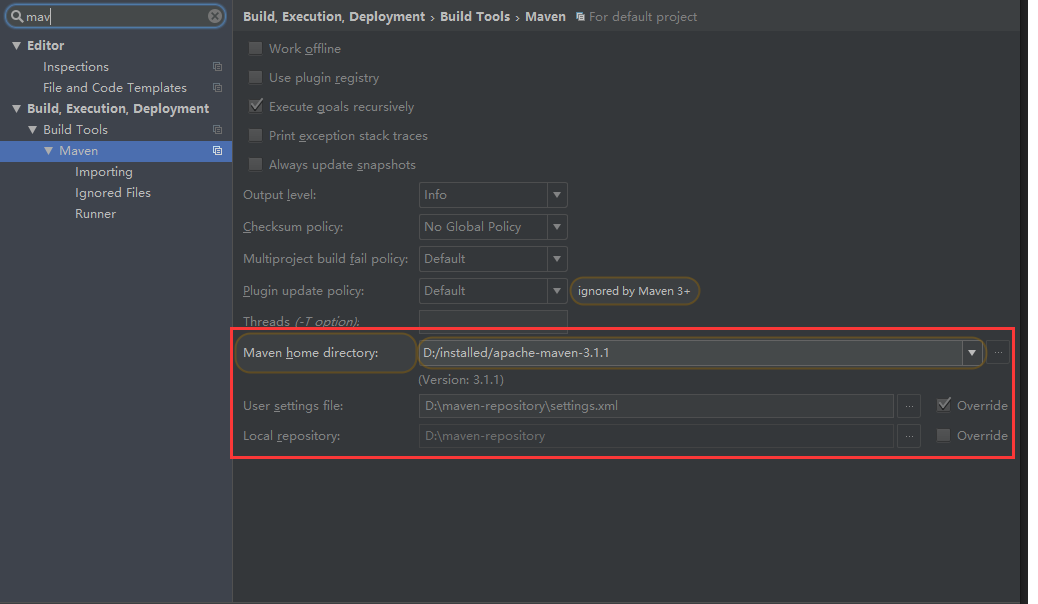Click project-level icon next to Inspections
Screen dimensions: 1038x604
[217, 67]
